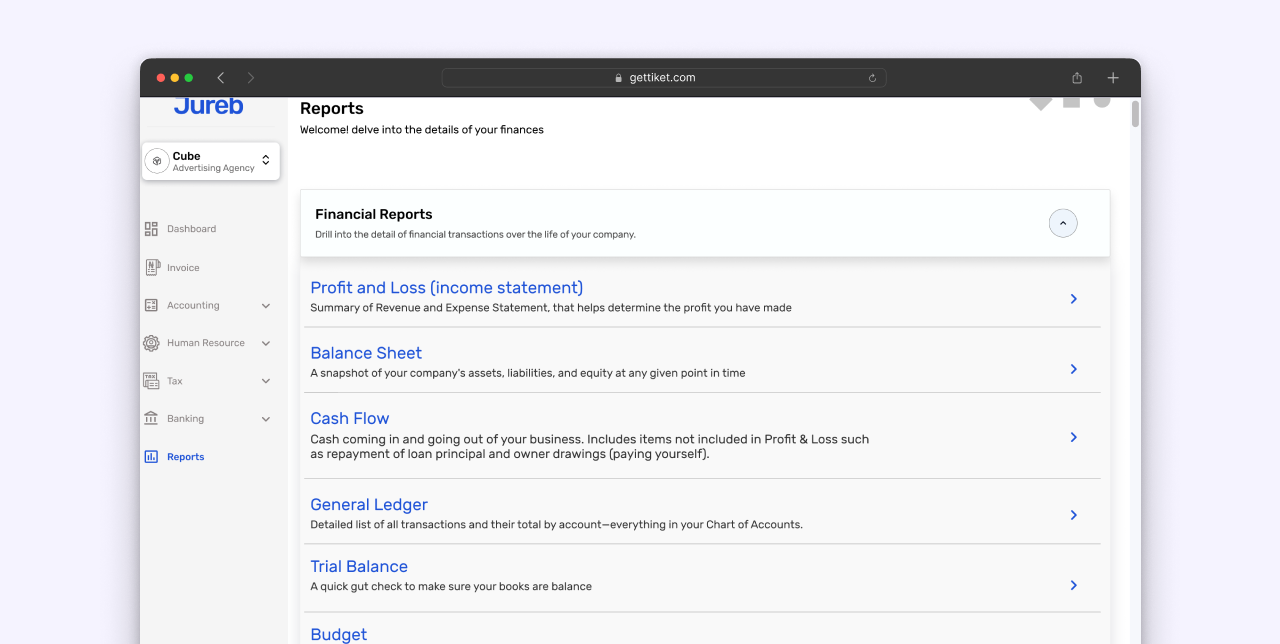Click the gettiket.com address bar
The width and height of the screenshot is (1280, 644).
click(x=662, y=78)
